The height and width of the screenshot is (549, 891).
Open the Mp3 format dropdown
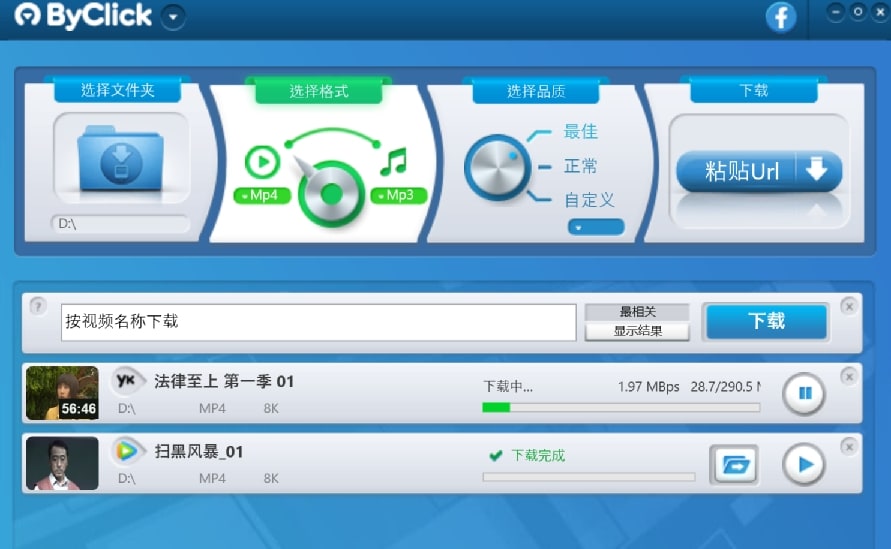[399, 195]
